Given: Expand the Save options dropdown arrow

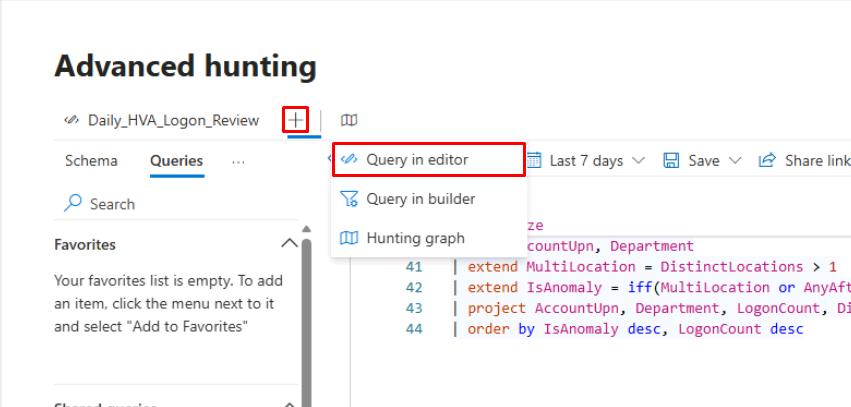Looking at the screenshot, I should pos(735,160).
